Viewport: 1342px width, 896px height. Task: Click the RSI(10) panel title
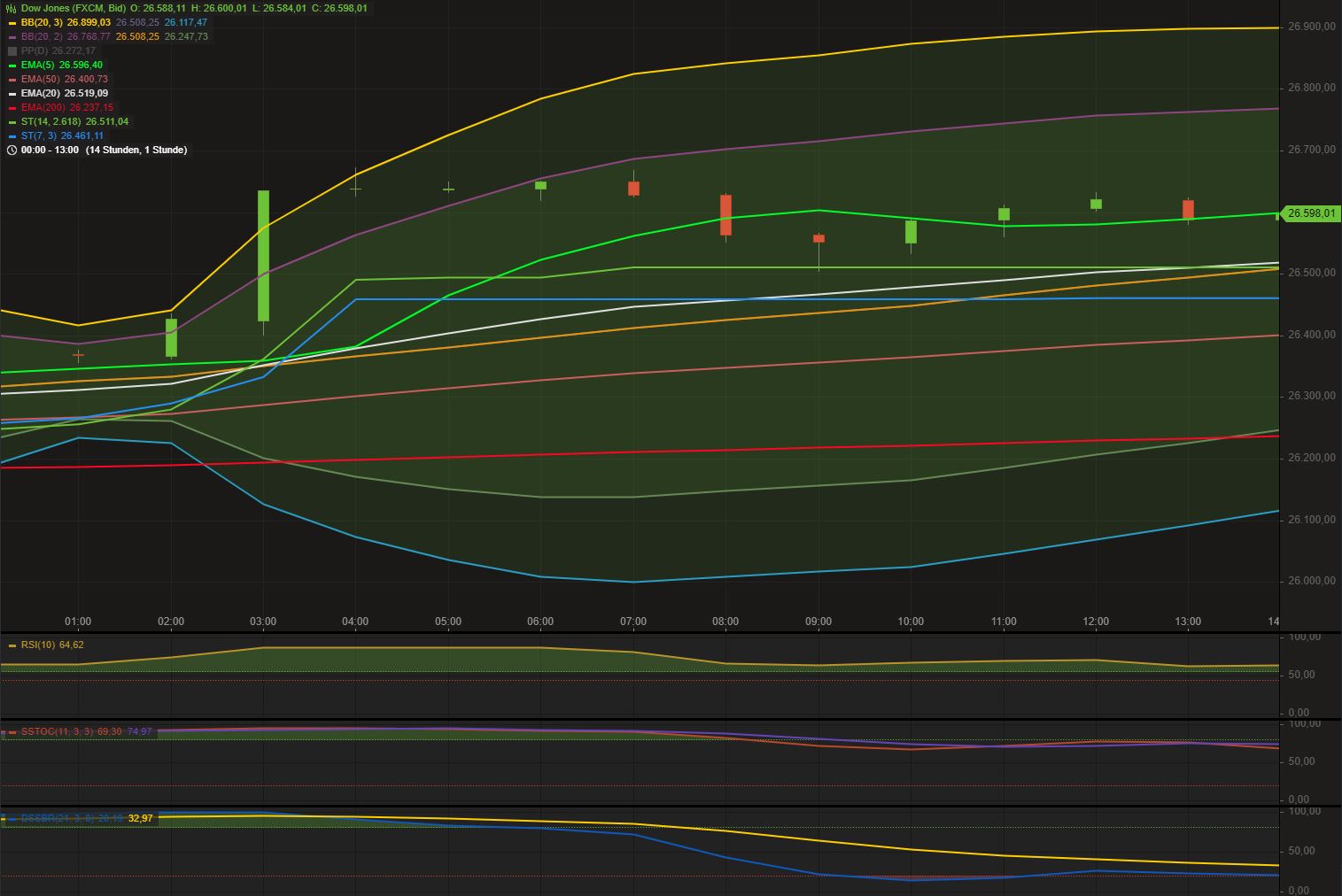tap(43, 645)
